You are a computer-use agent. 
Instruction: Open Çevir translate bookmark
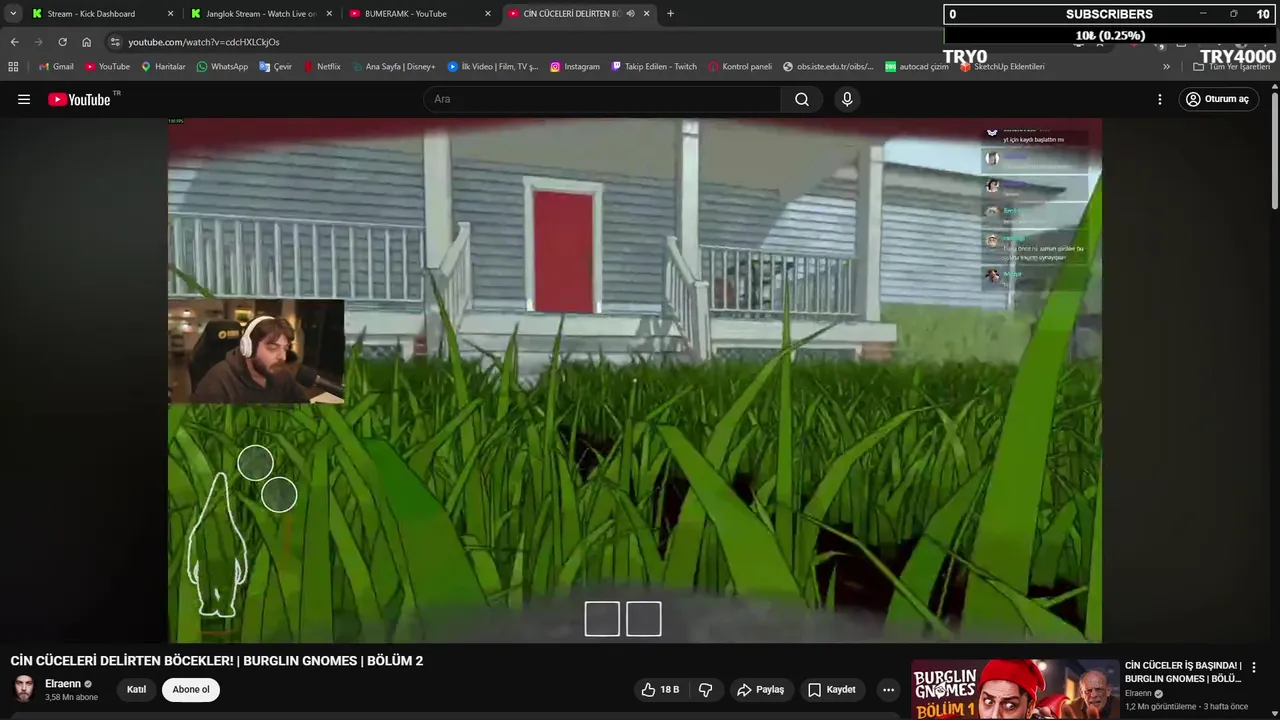click(275, 67)
